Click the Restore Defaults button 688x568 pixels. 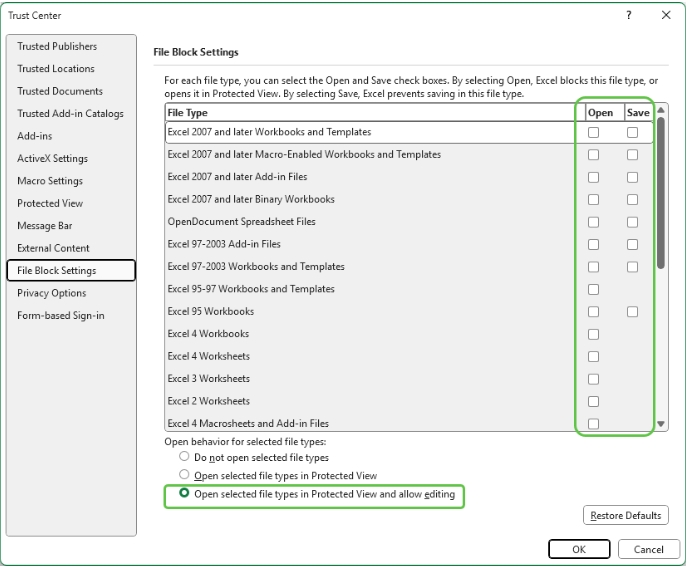(625, 516)
